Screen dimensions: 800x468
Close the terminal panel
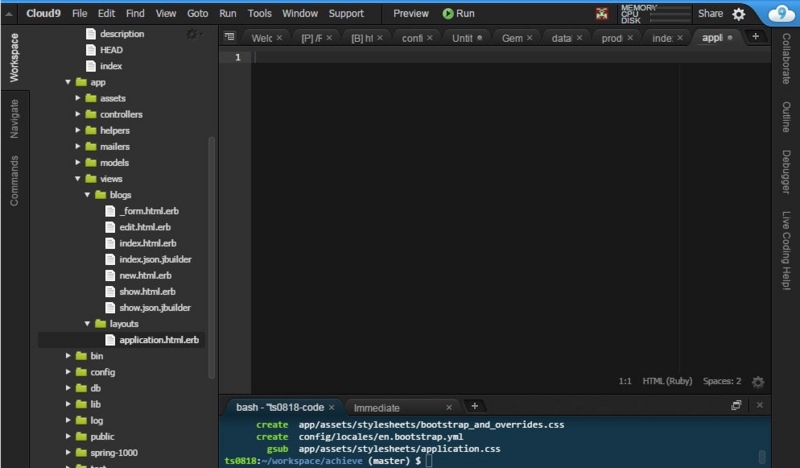tap(760, 405)
